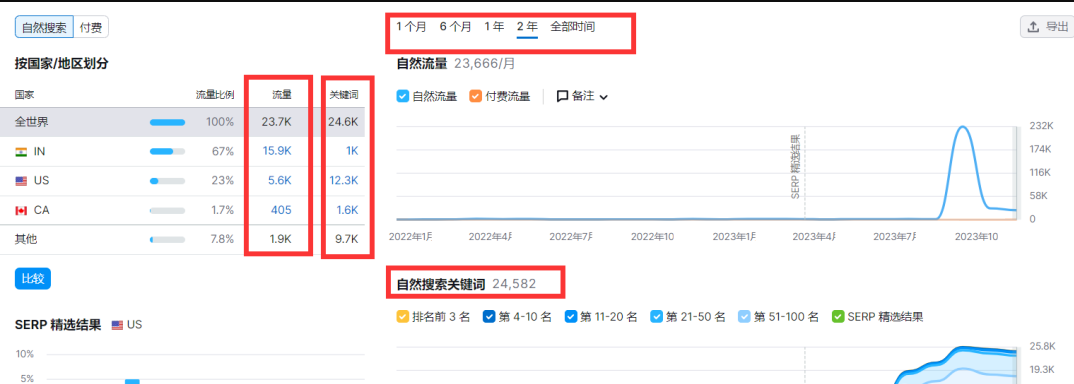Click the 比较 compare button
Viewport: 1074px width, 384px height.
tap(32, 279)
